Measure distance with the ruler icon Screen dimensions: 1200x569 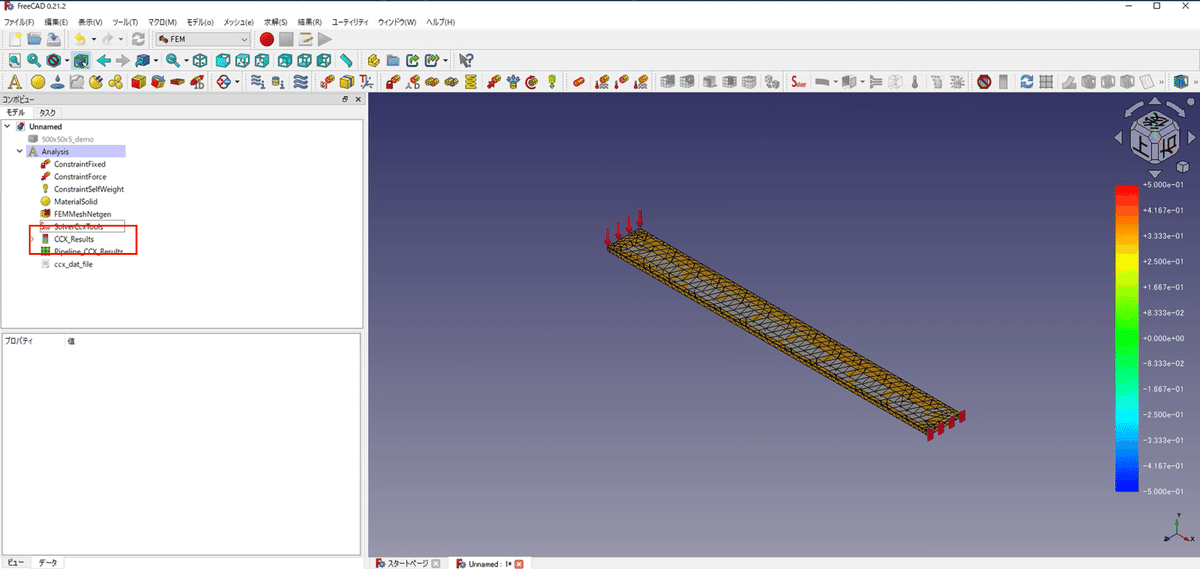click(x=346, y=60)
